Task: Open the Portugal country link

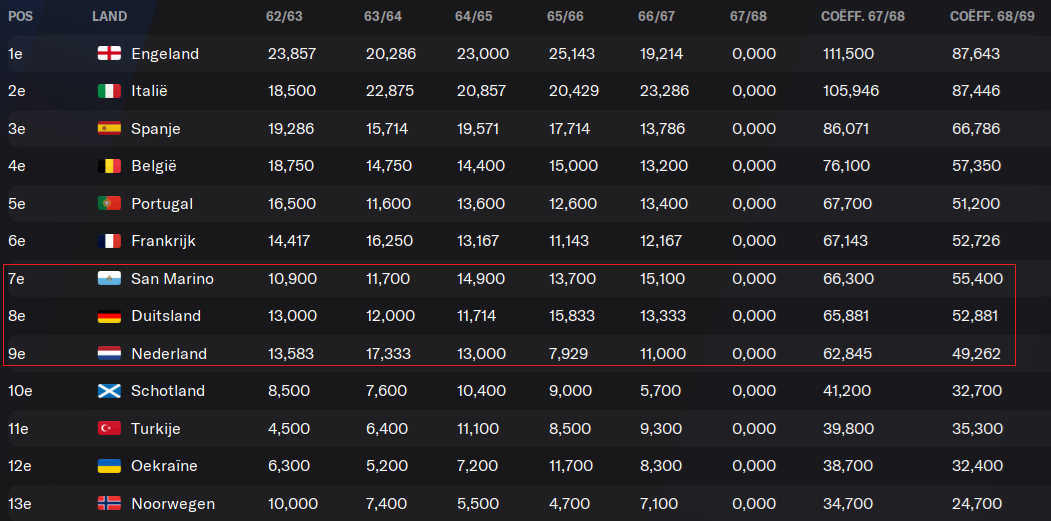Action: [x=162, y=204]
